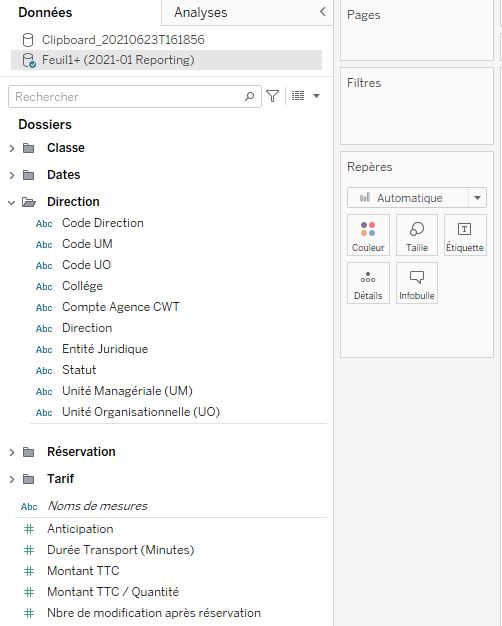Open the Infobulle tooltip card
502x626 pixels.
[417, 283]
